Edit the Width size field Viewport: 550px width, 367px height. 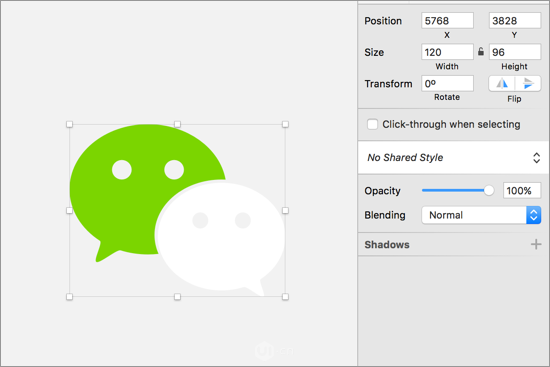coord(447,52)
